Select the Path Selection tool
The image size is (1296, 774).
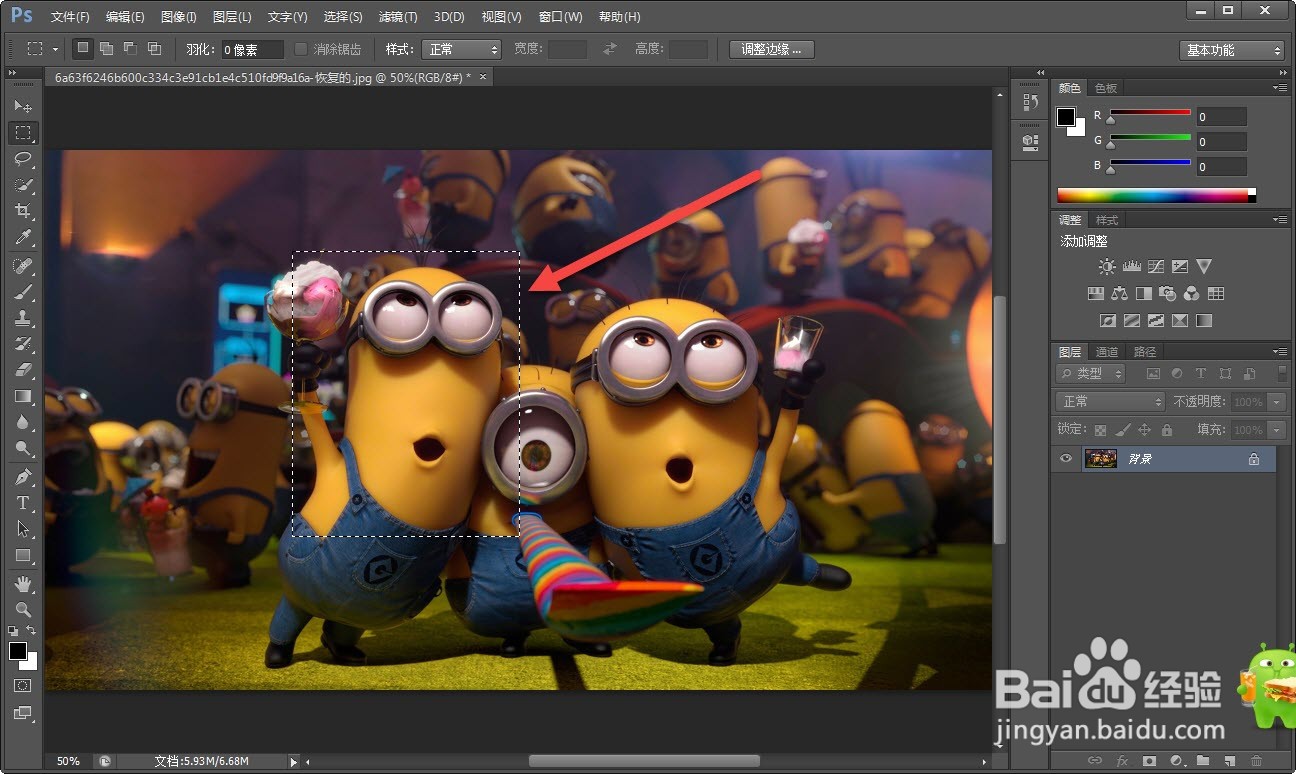point(23,529)
